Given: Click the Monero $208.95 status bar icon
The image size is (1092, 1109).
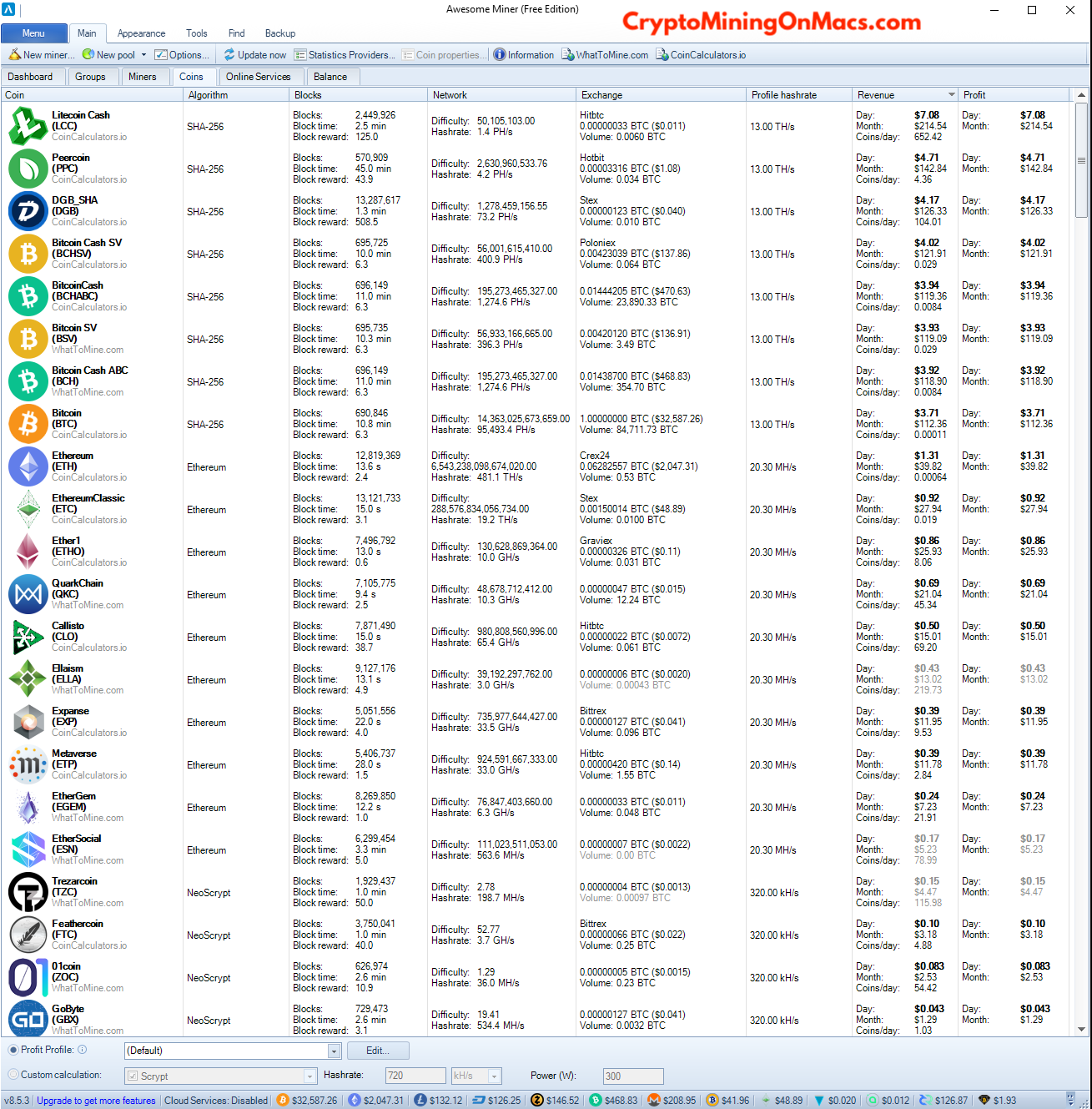Looking at the screenshot, I should (654, 1100).
